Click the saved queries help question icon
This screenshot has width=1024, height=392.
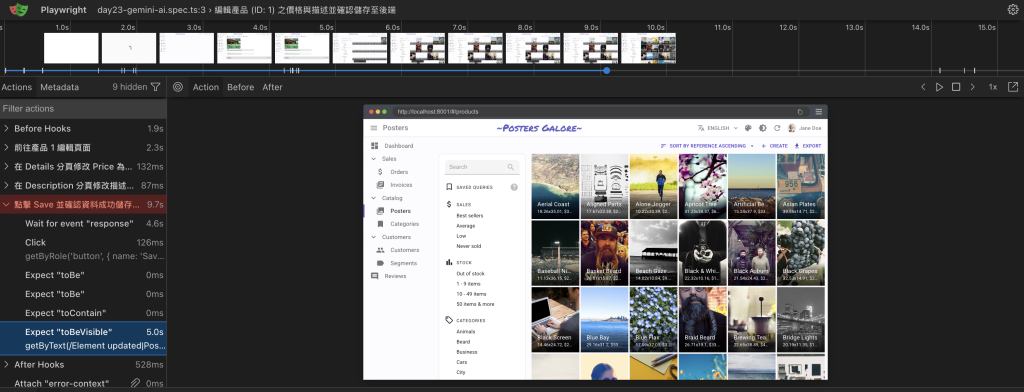514,188
